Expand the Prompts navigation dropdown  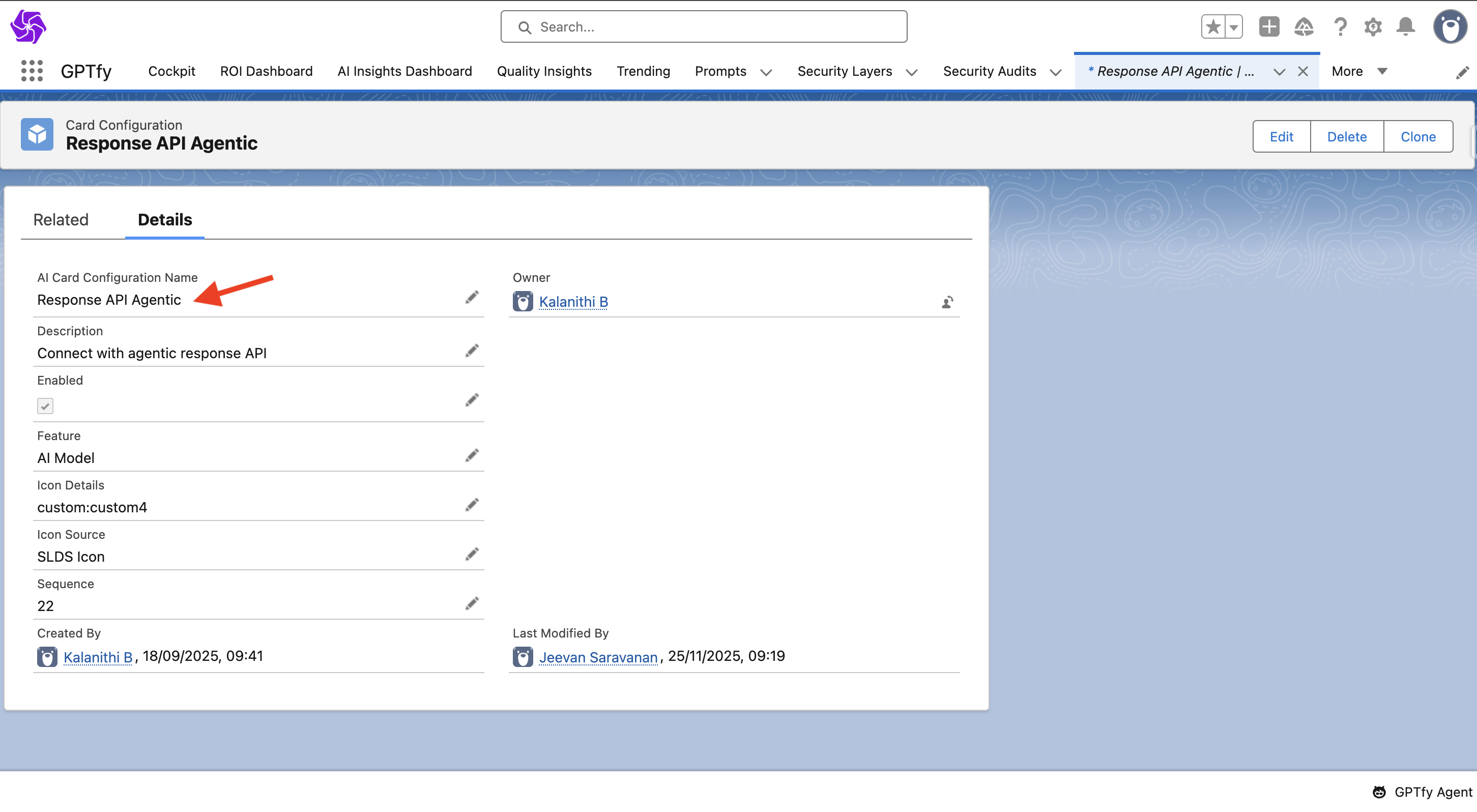(766, 72)
